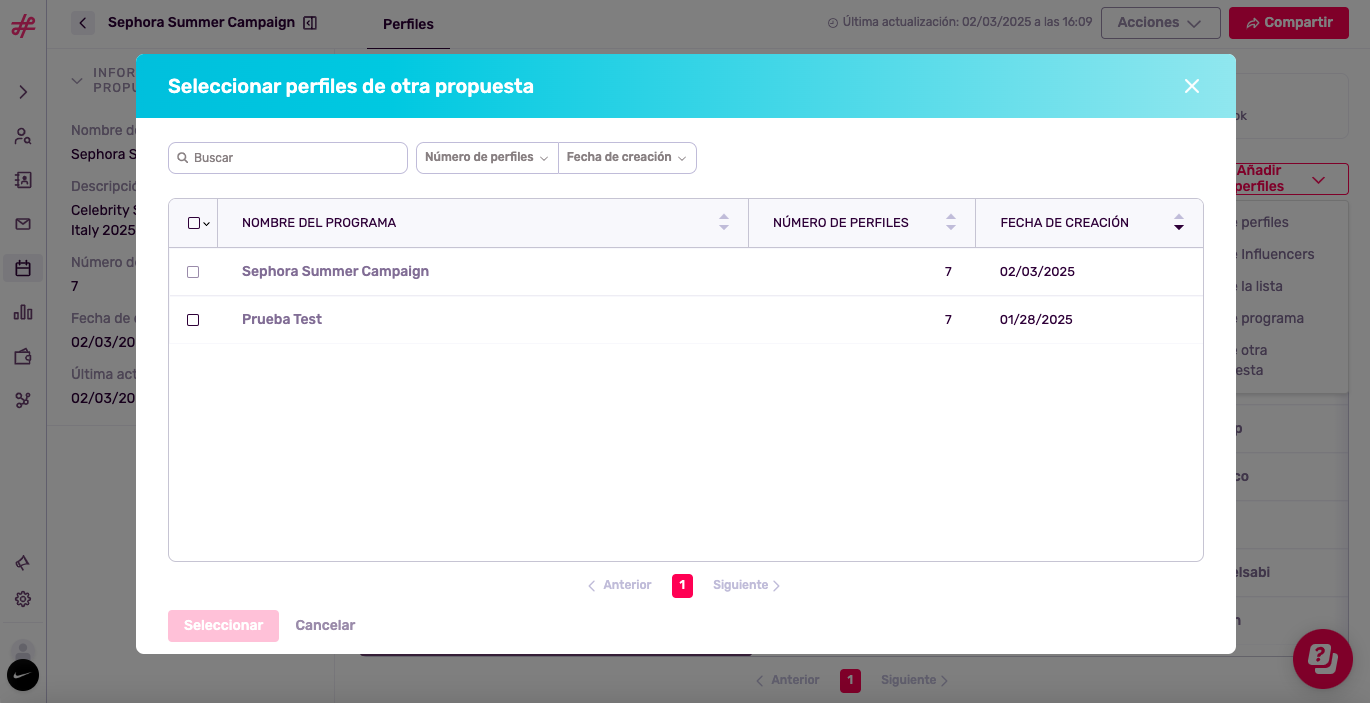
Task: Click the Nike account avatar
Action: 23,675
